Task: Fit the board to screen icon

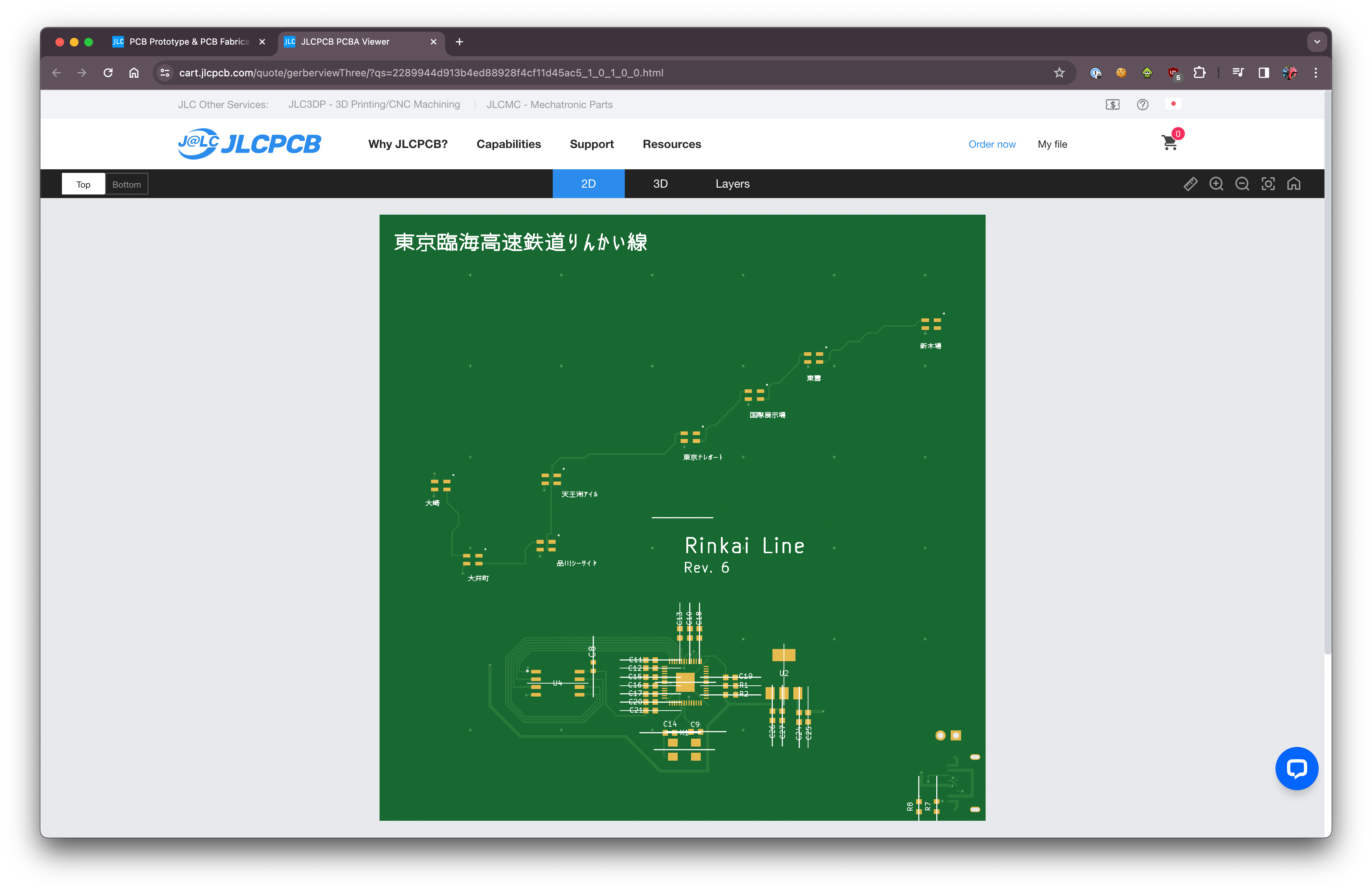Action: click(x=1268, y=184)
